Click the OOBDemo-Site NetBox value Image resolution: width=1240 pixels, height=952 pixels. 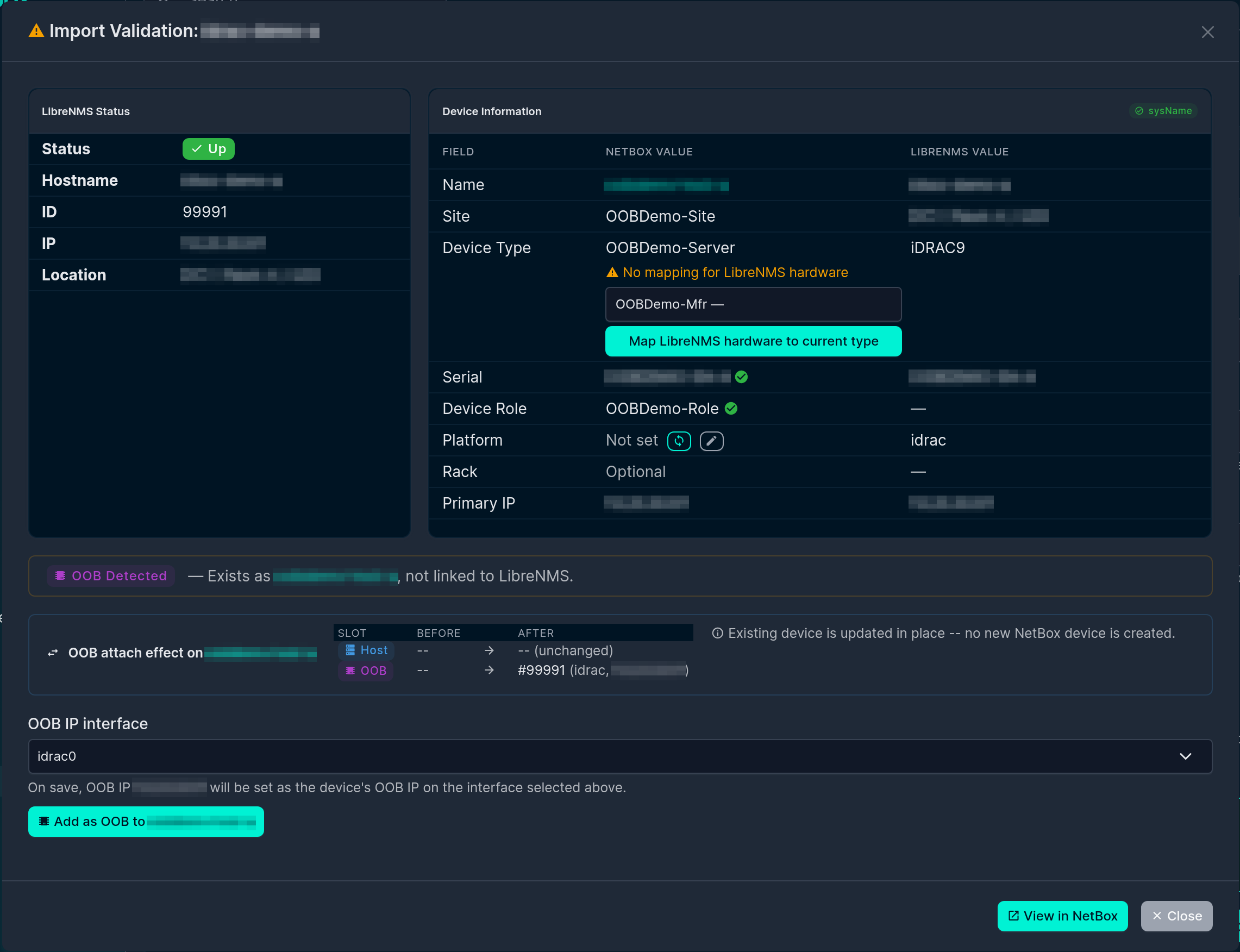(x=660, y=216)
